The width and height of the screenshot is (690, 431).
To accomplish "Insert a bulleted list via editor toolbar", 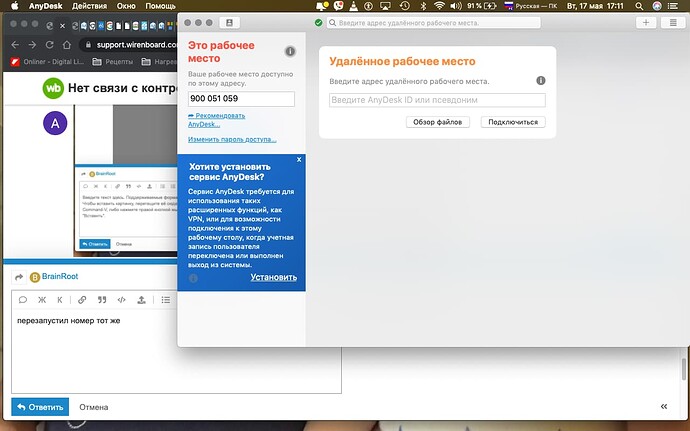I will [x=165, y=300].
